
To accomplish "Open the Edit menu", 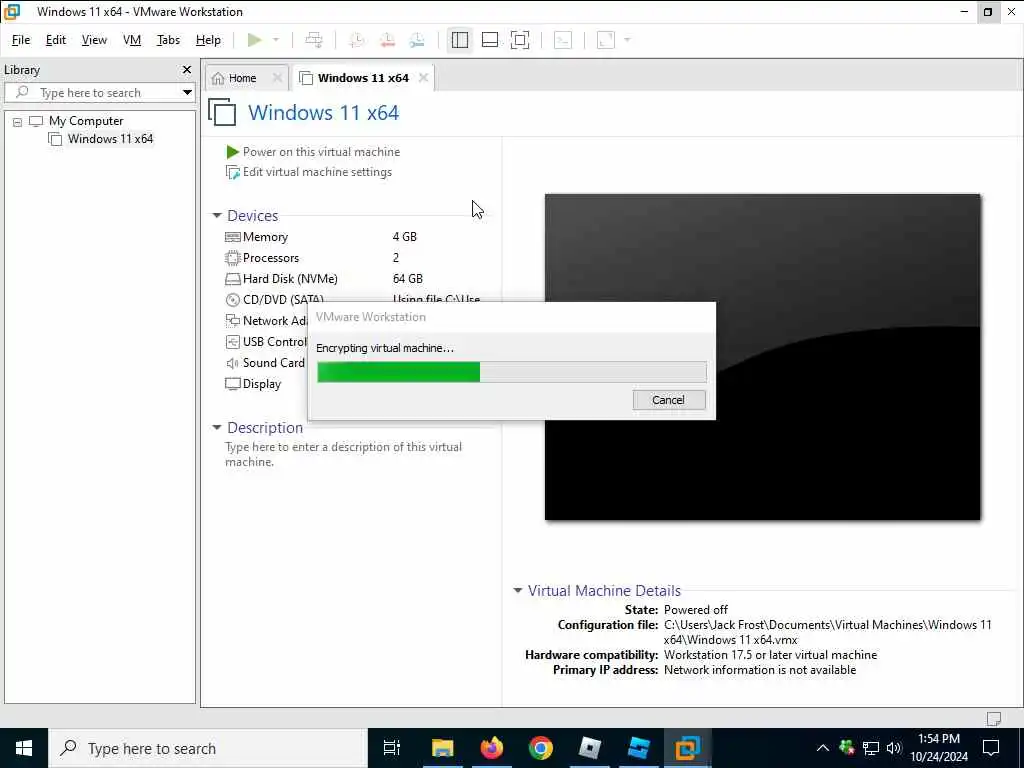I will pyautogui.click(x=56, y=40).
